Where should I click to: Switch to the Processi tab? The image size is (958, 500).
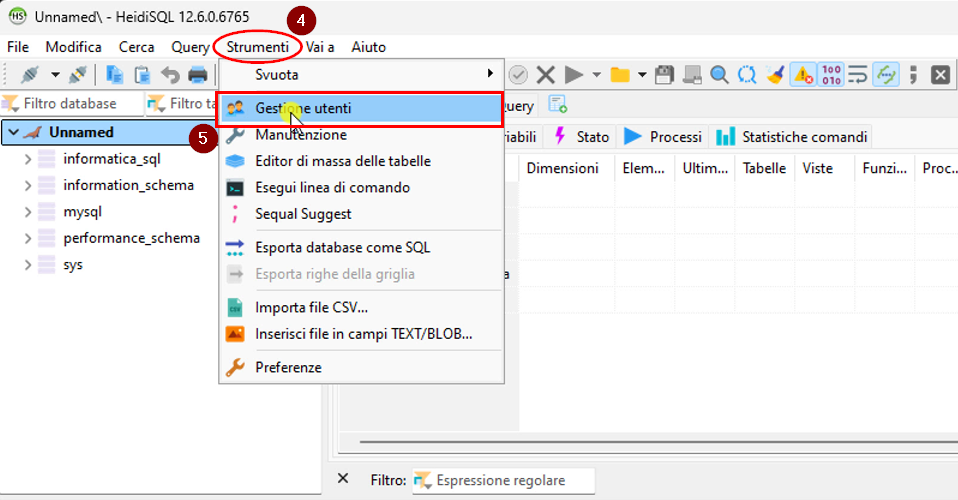[x=662, y=137]
